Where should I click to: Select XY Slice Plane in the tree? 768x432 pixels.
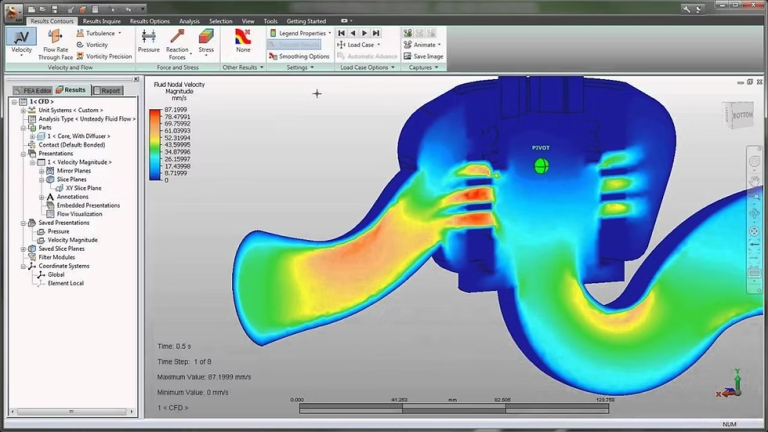pyautogui.click(x=83, y=188)
